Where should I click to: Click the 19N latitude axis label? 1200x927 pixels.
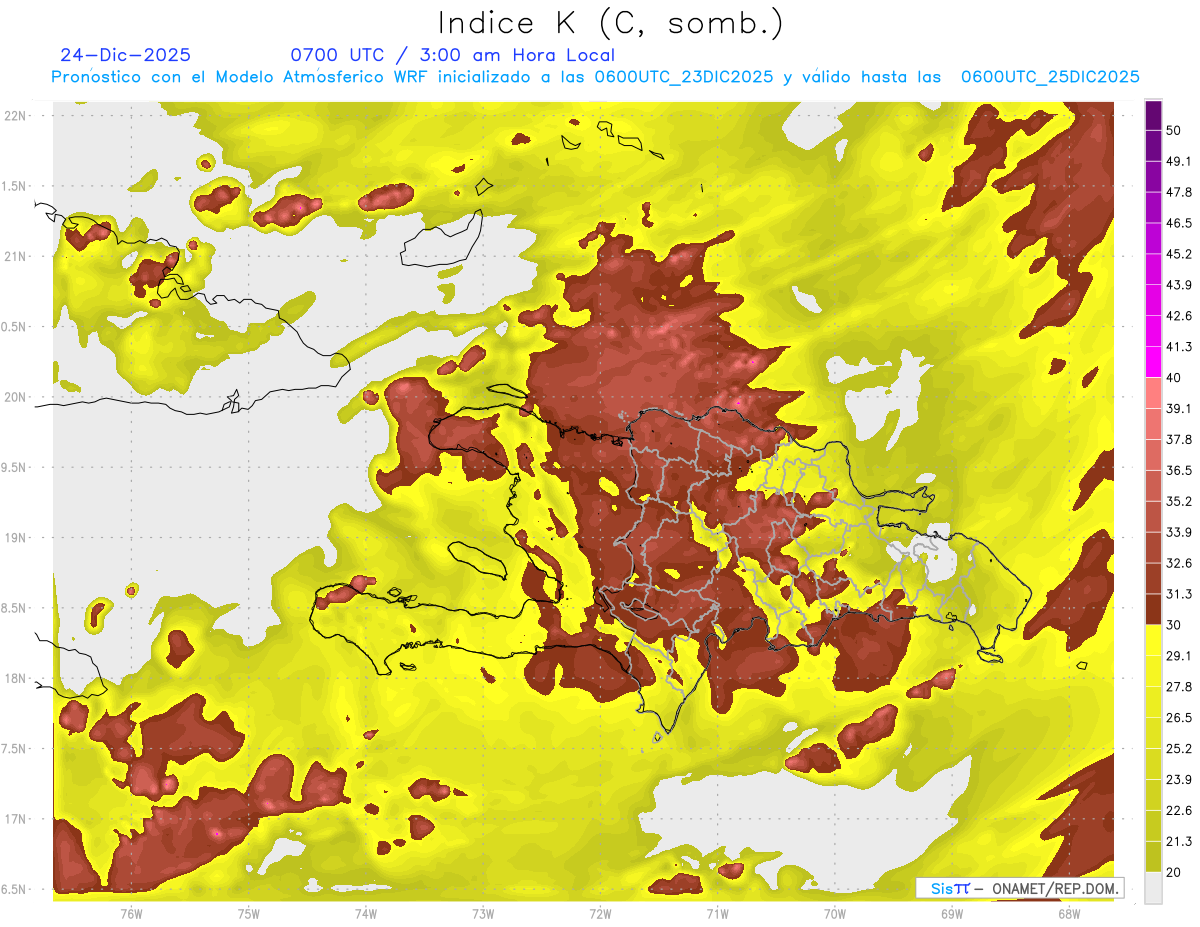17,537
